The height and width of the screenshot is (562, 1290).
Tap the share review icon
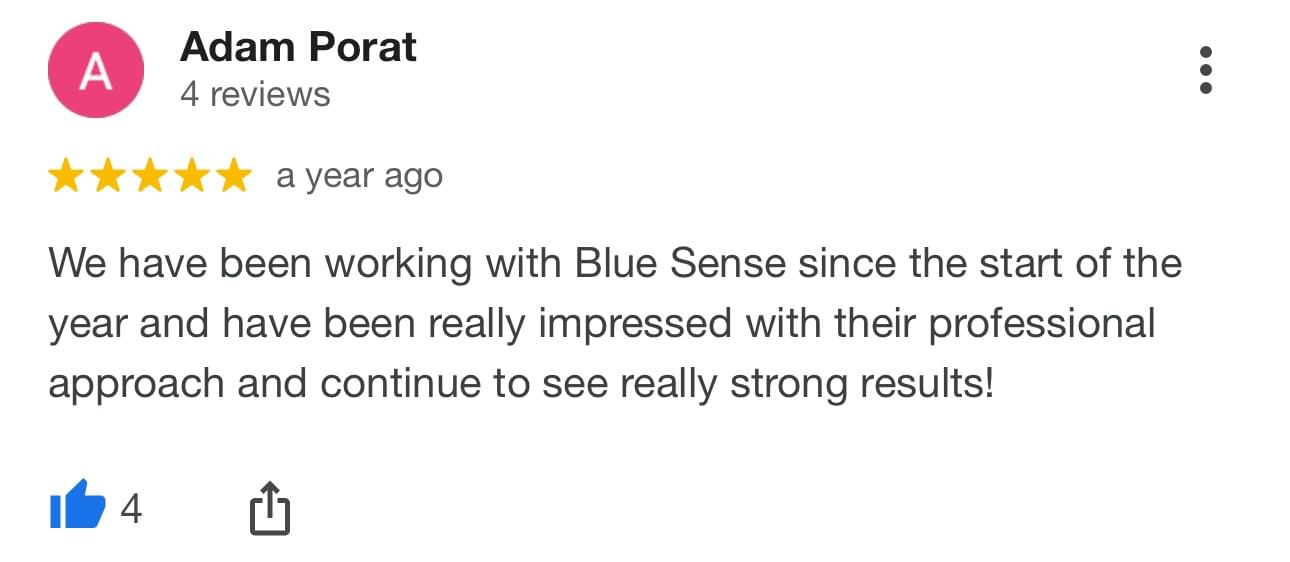268,508
